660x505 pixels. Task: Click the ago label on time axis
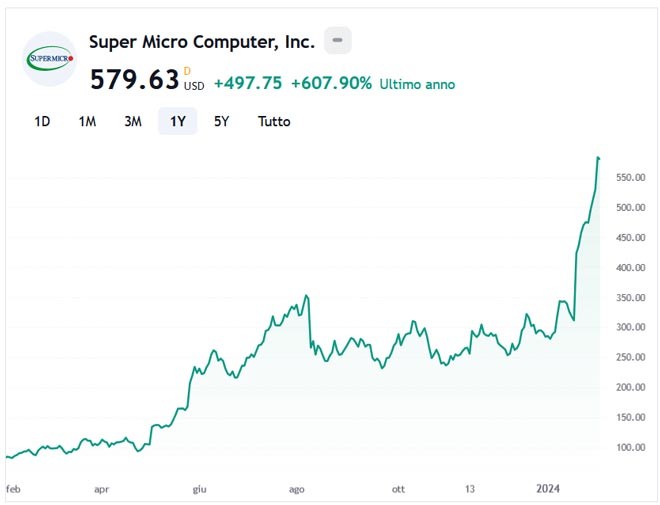pos(296,489)
